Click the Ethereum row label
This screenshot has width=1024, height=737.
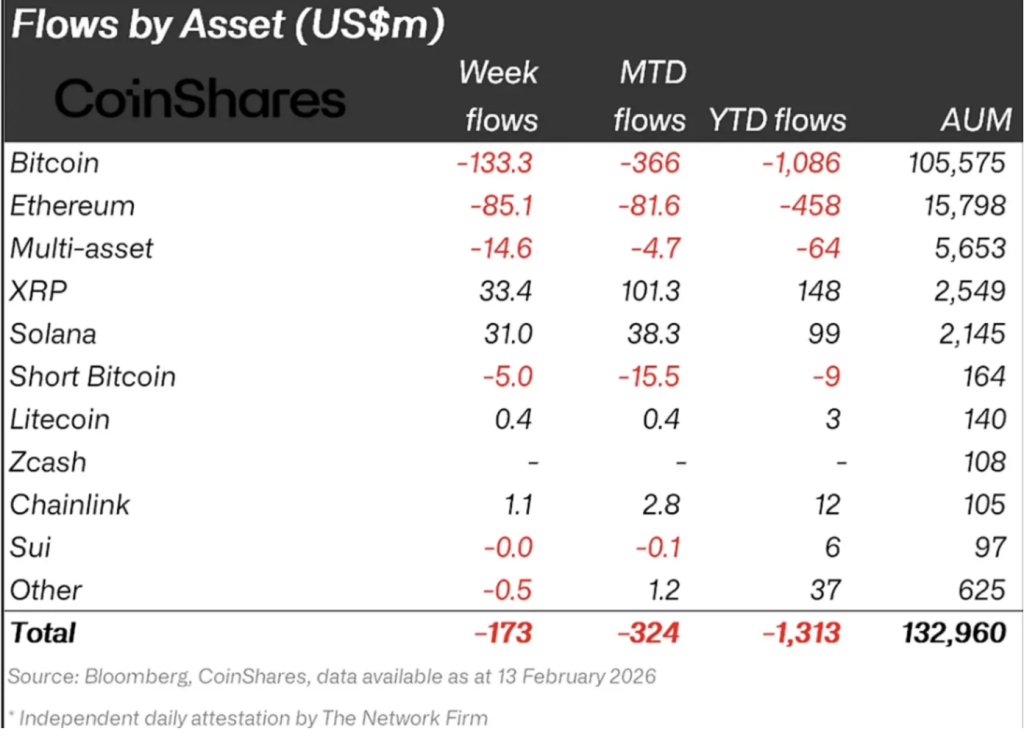click(72, 205)
